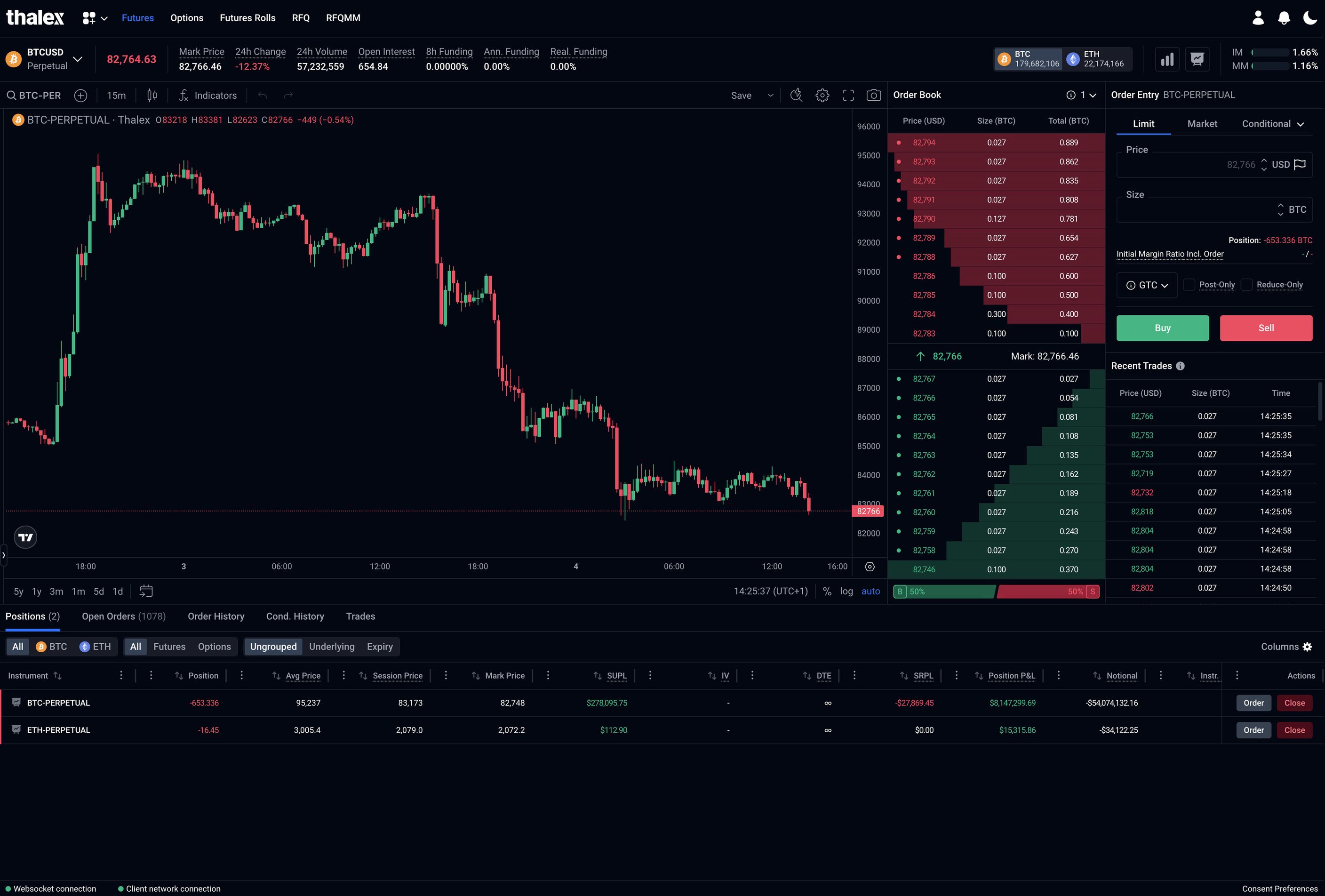Enable the Post-Only checkbox
Image resolution: width=1325 pixels, height=896 pixels.
[x=1189, y=285]
